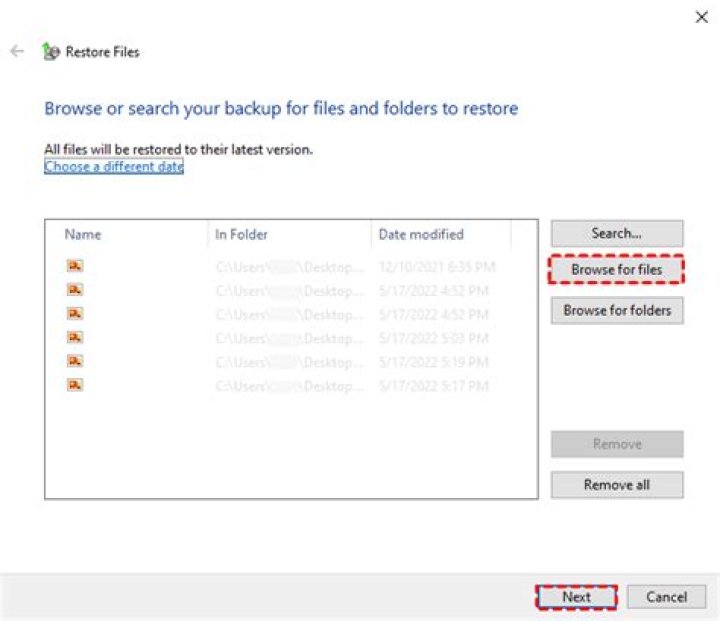720x621 pixels.
Task: Select the file icon dated 5/17/2022 5:19 PM
Action: coord(75,361)
